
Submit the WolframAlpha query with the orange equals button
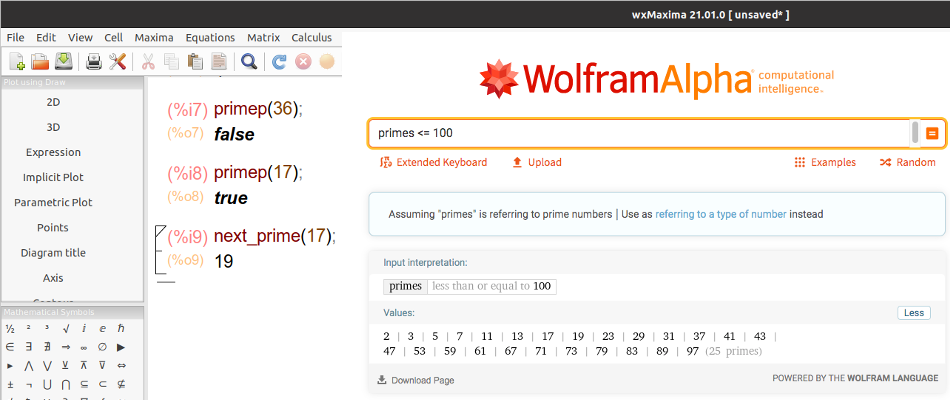[x=932, y=133]
